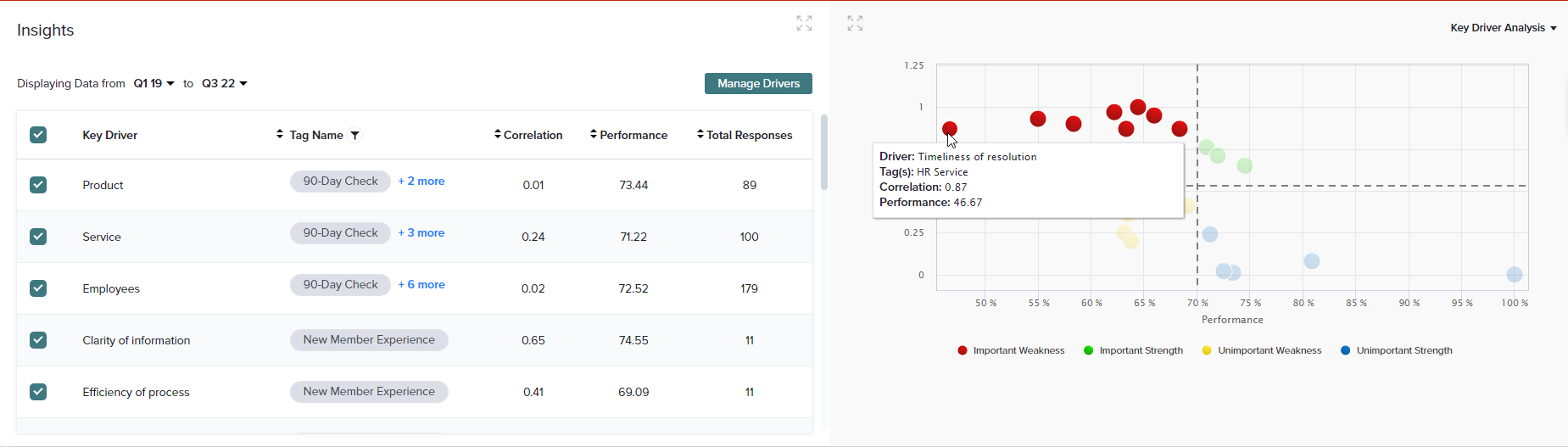Uncheck the Clarity of information checkbox
Screen dimensions: 1568x447
click(38, 340)
